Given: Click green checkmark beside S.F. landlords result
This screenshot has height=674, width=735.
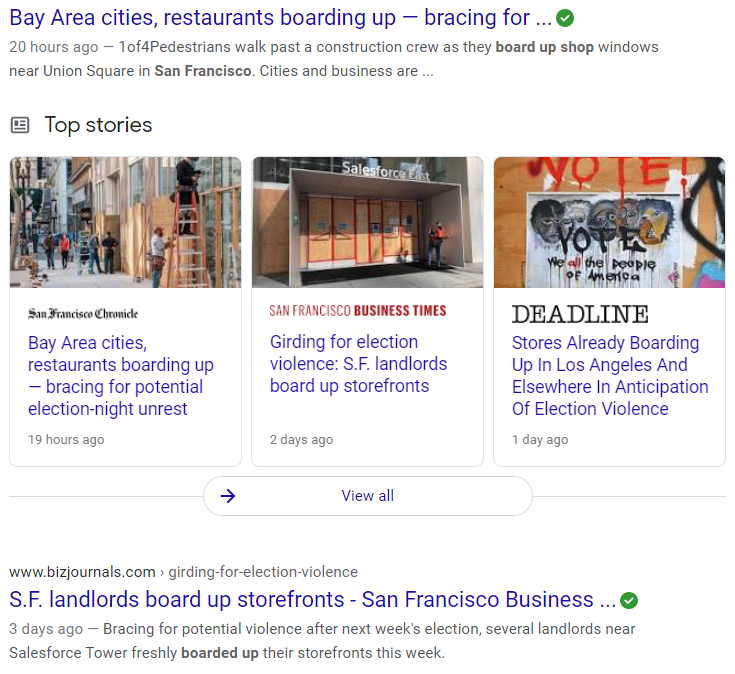Looking at the screenshot, I should click(629, 600).
